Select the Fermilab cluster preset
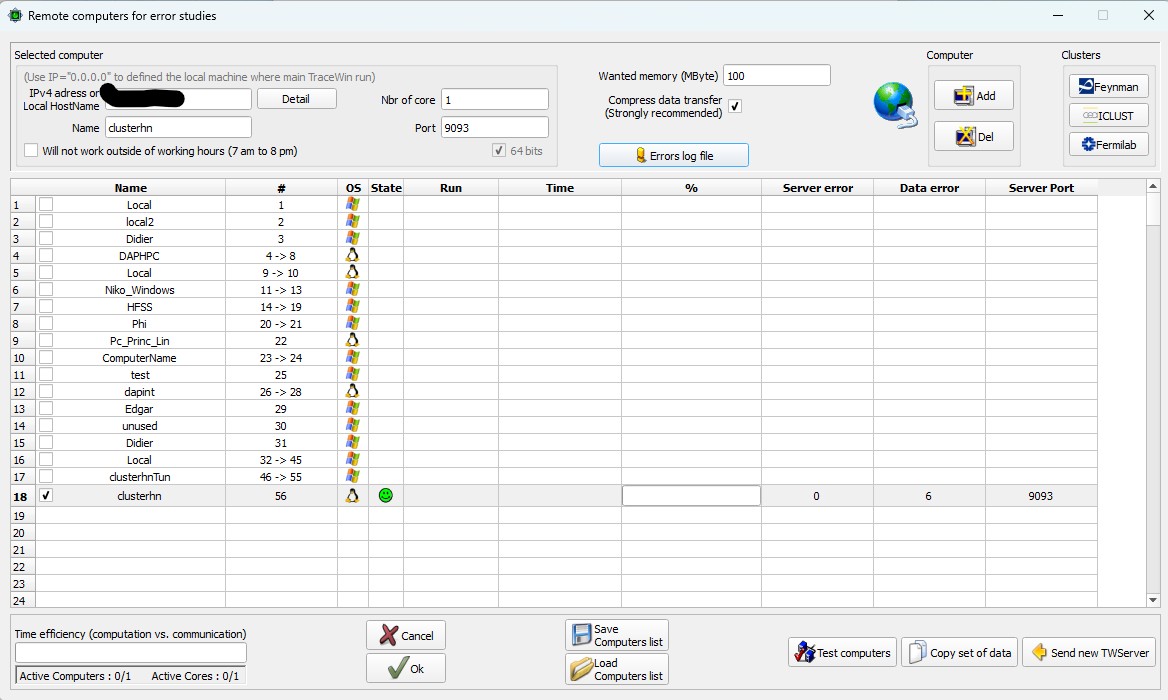This screenshot has height=700, width=1168. pyautogui.click(x=1108, y=144)
